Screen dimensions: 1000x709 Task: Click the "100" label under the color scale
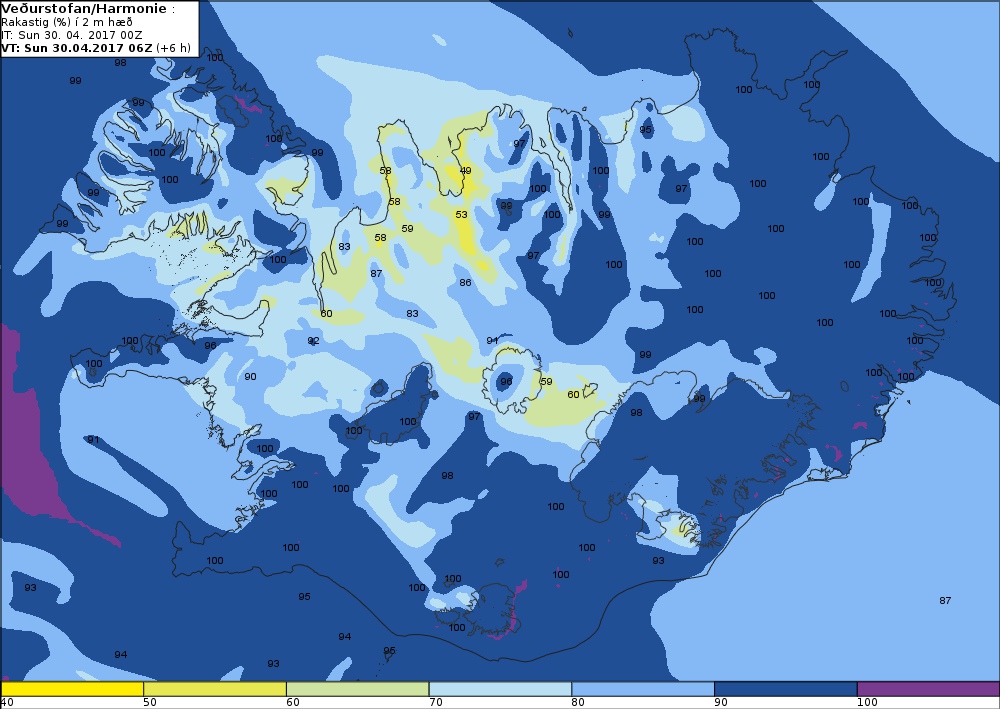click(867, 703)
